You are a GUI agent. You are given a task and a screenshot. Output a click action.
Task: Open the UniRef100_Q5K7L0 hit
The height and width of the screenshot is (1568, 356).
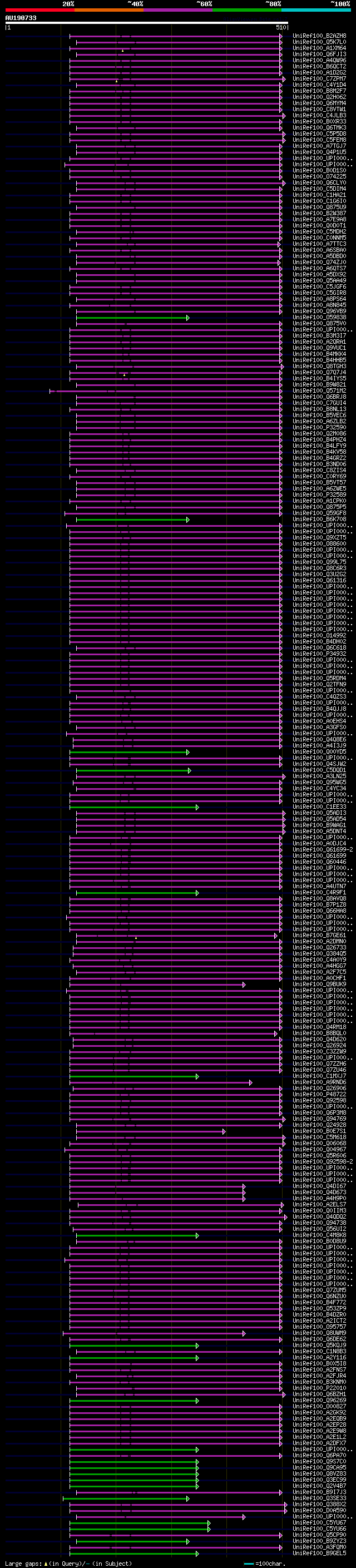(x=319, y=42)
